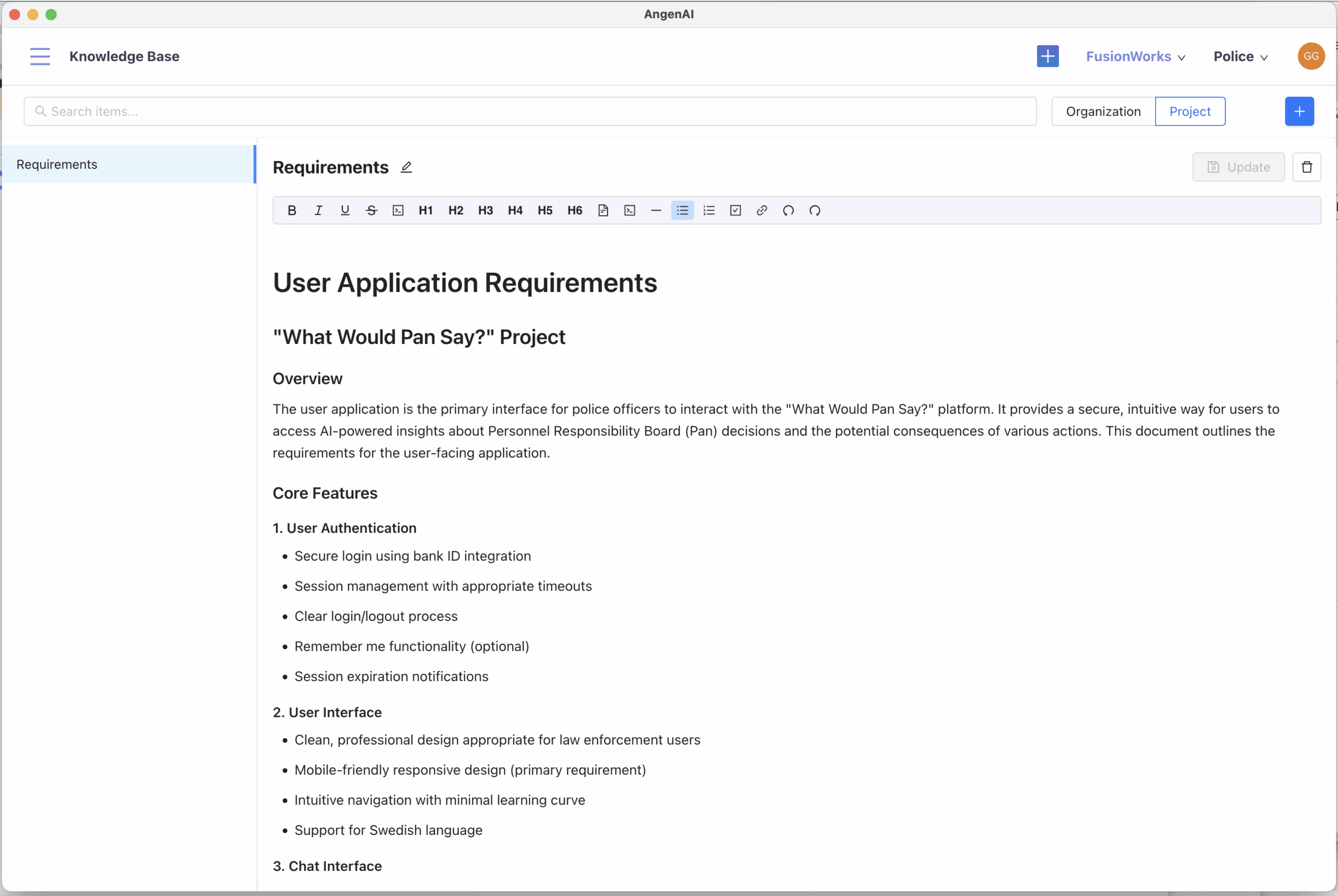
Task: Open the hamburger navigation menu
Action: (40, 56)
